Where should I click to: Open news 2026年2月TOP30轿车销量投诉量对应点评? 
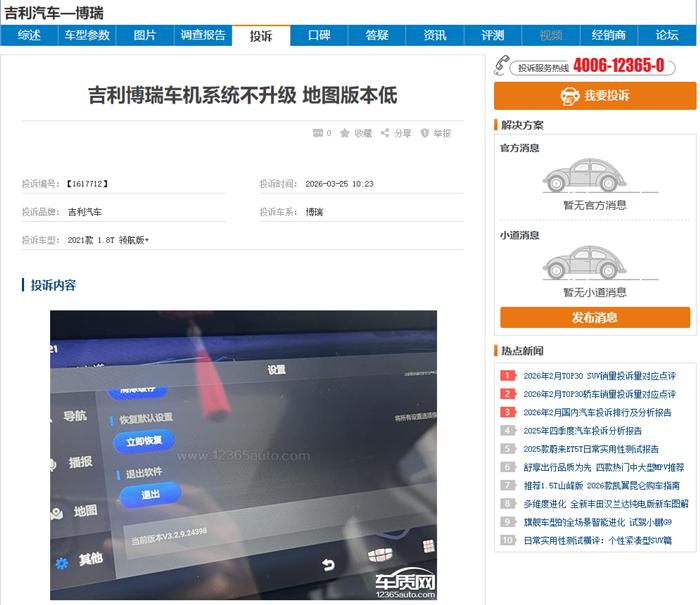click(x=600, y=394)
